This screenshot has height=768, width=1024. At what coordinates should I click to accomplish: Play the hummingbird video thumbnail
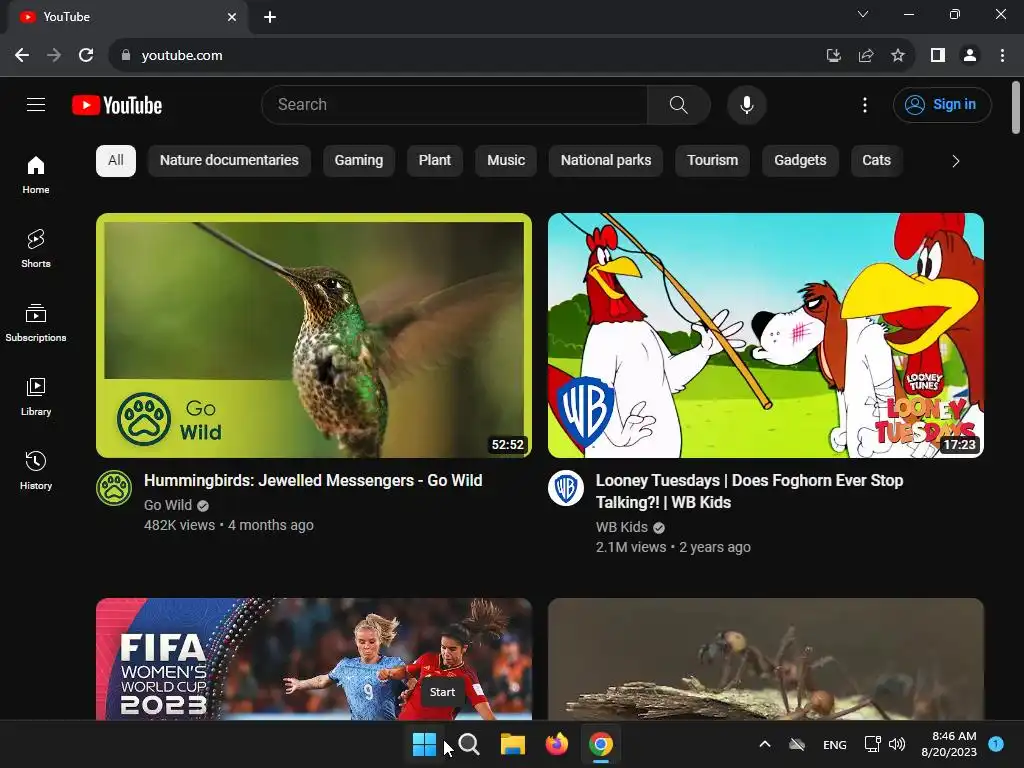click(313, 335)
